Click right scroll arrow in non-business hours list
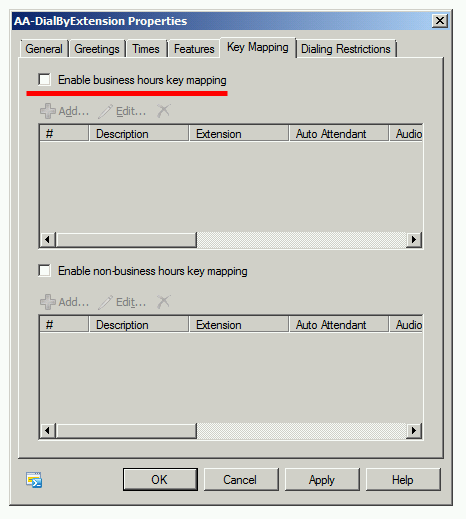 coord(414,430)
